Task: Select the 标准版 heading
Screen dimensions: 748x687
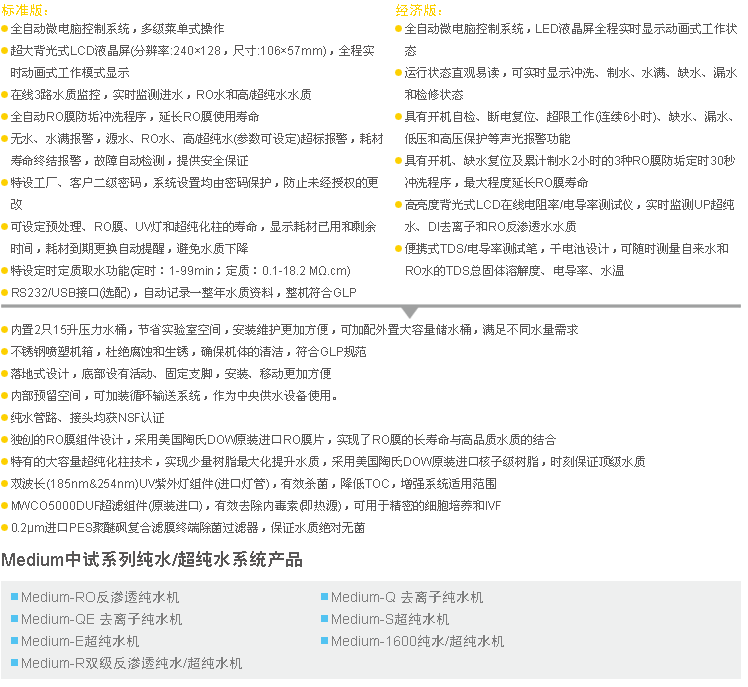Action: coord(24,8)
